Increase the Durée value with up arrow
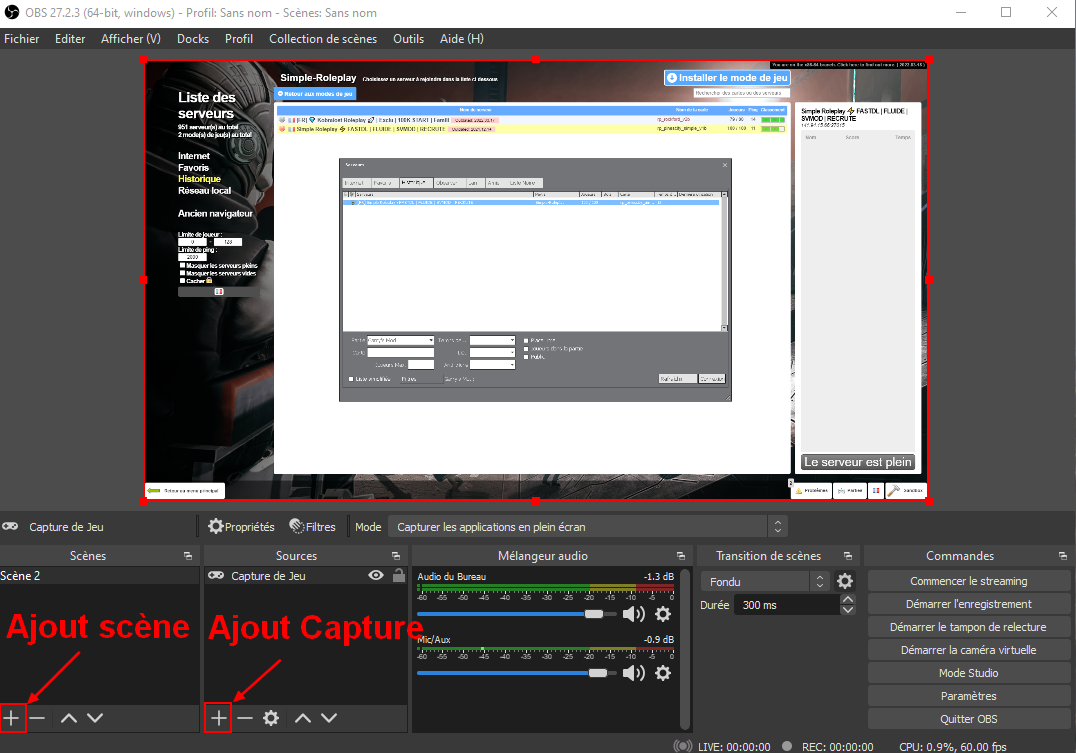The image size is (1076, 753). click(x=848, y=599)
